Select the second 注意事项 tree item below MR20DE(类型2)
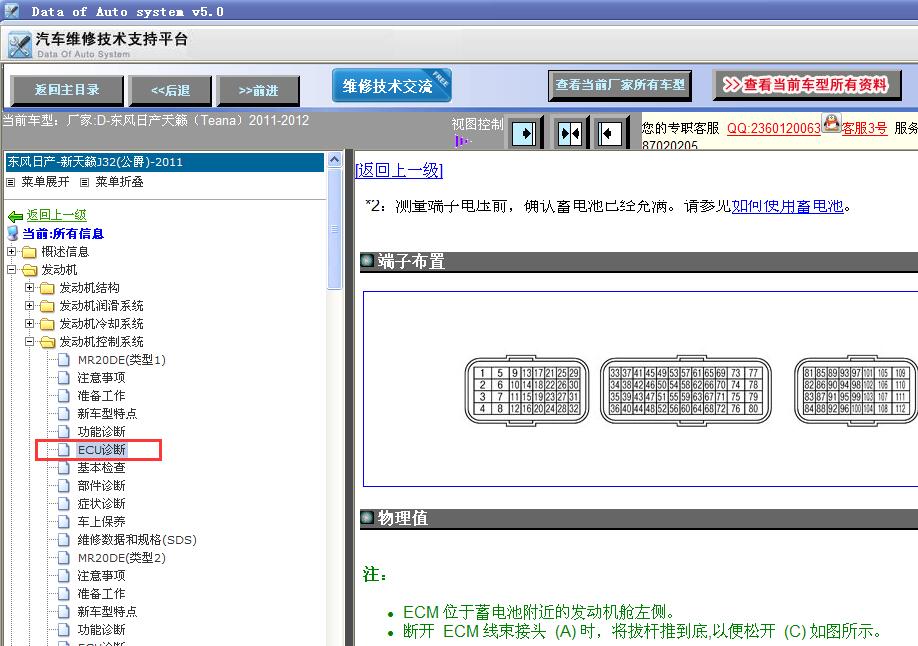 101,576
